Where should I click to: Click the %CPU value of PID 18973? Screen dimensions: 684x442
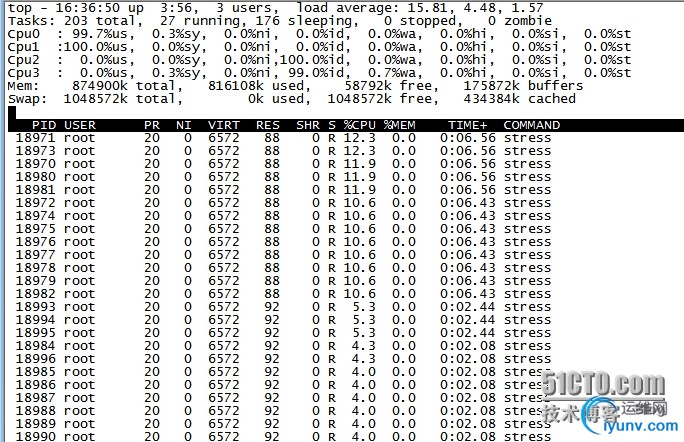click(360, 151)
